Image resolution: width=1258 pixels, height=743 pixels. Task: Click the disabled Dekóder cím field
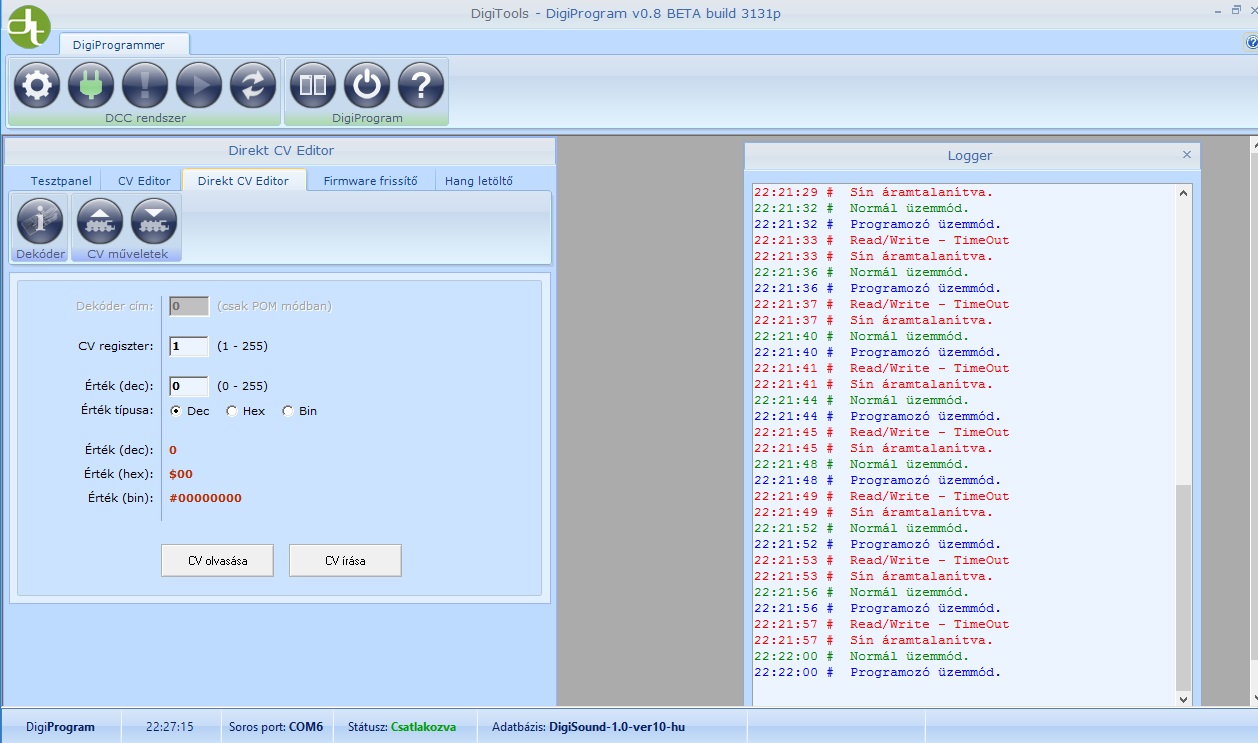coord(189,306)
